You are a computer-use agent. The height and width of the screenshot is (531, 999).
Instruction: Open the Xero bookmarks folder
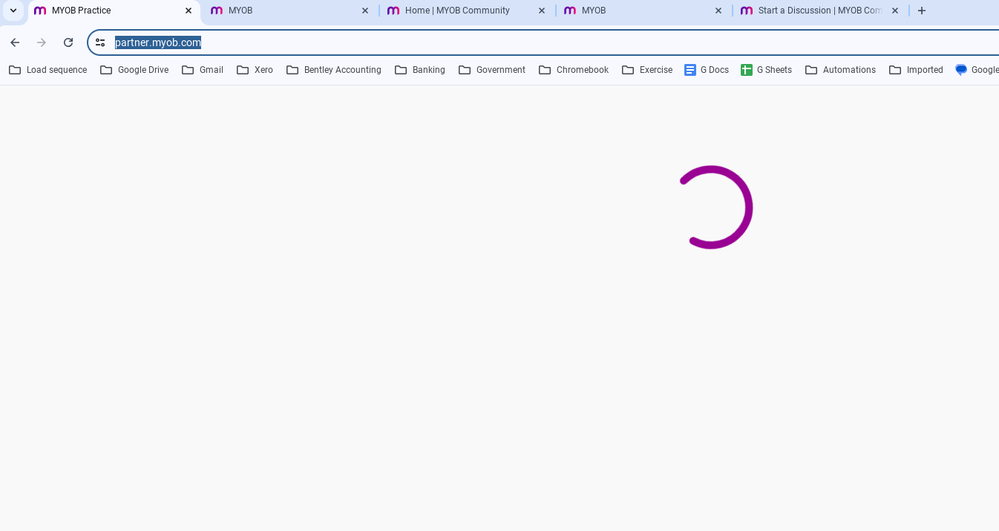(x=255, y=70)
